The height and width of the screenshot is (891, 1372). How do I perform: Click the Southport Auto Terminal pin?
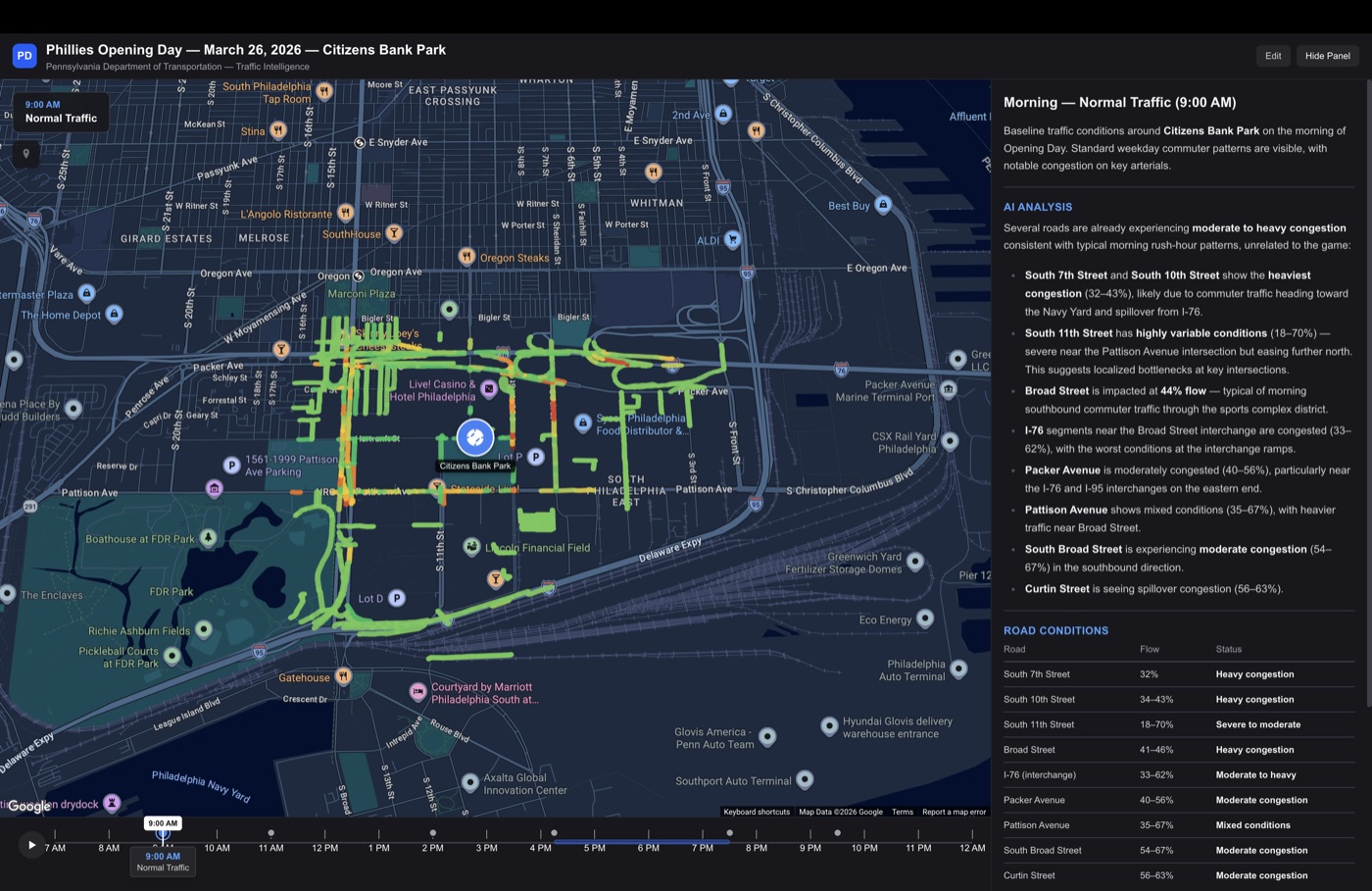click(805, 780)
